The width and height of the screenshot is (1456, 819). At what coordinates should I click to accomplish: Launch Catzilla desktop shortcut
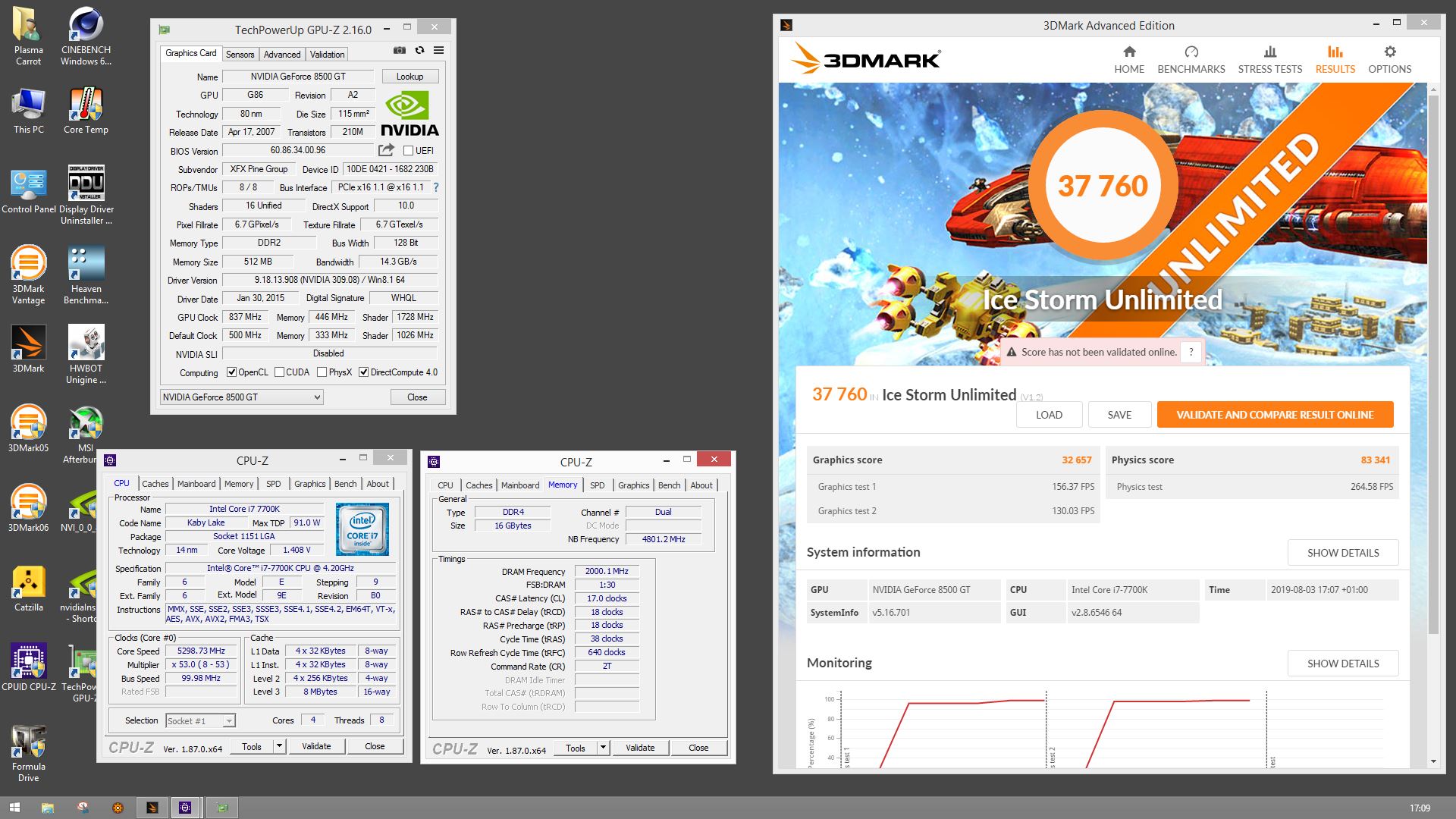click(x=29, y=588)
